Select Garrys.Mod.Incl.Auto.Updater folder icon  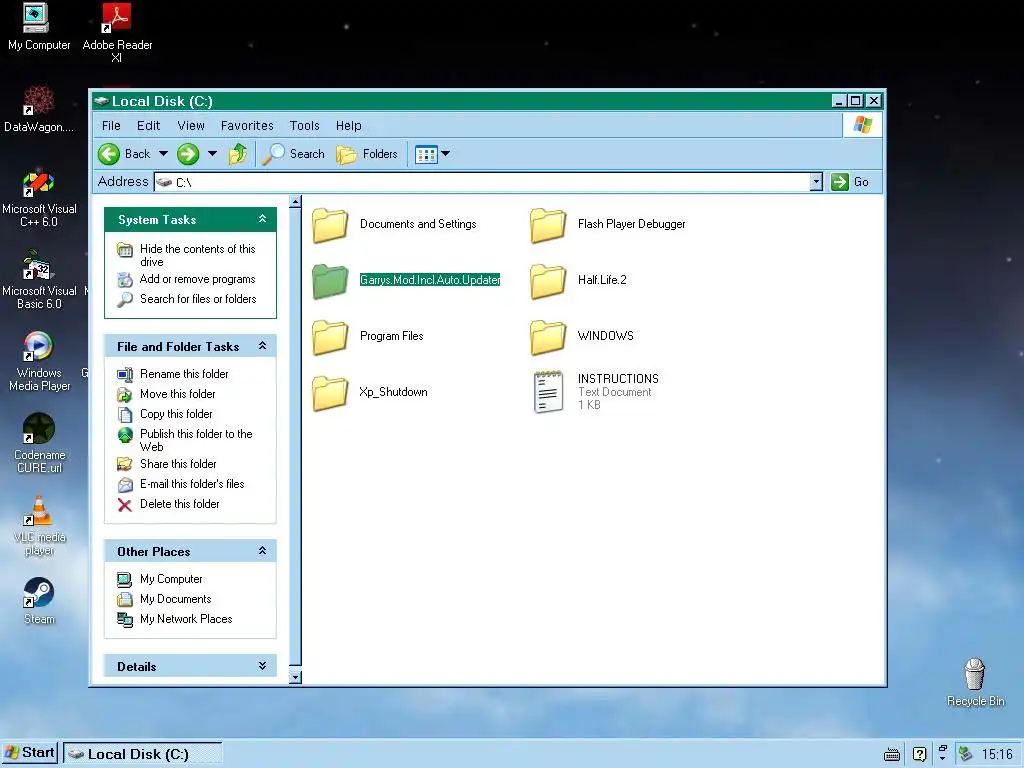[x=330, y=281]
